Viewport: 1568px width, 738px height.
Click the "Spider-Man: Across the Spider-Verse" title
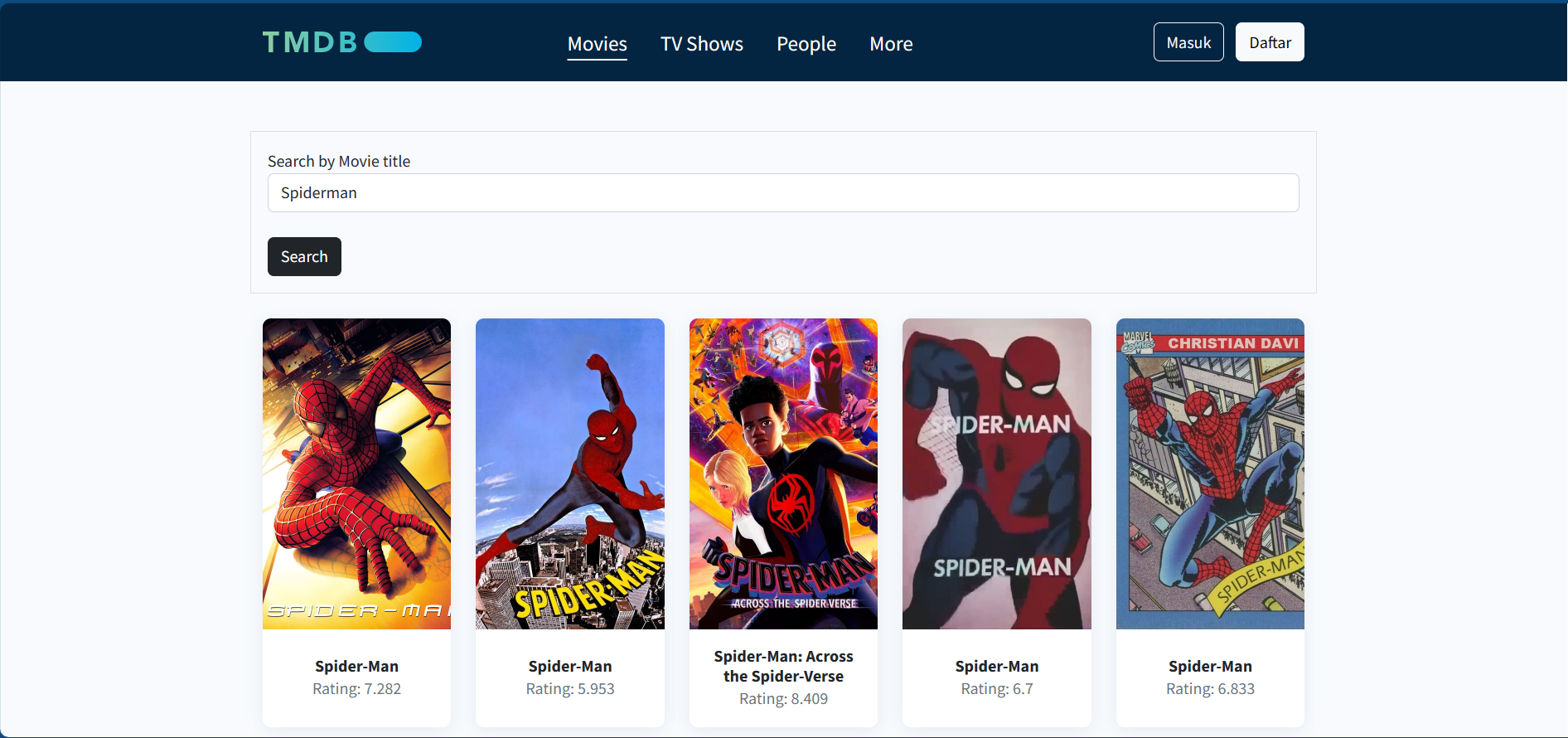(783, 667)
